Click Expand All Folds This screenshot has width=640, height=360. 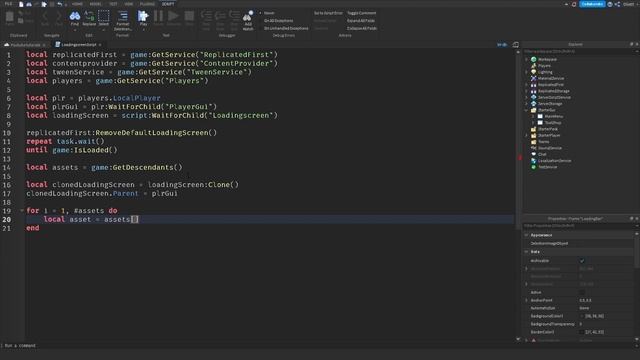[361, 20]
